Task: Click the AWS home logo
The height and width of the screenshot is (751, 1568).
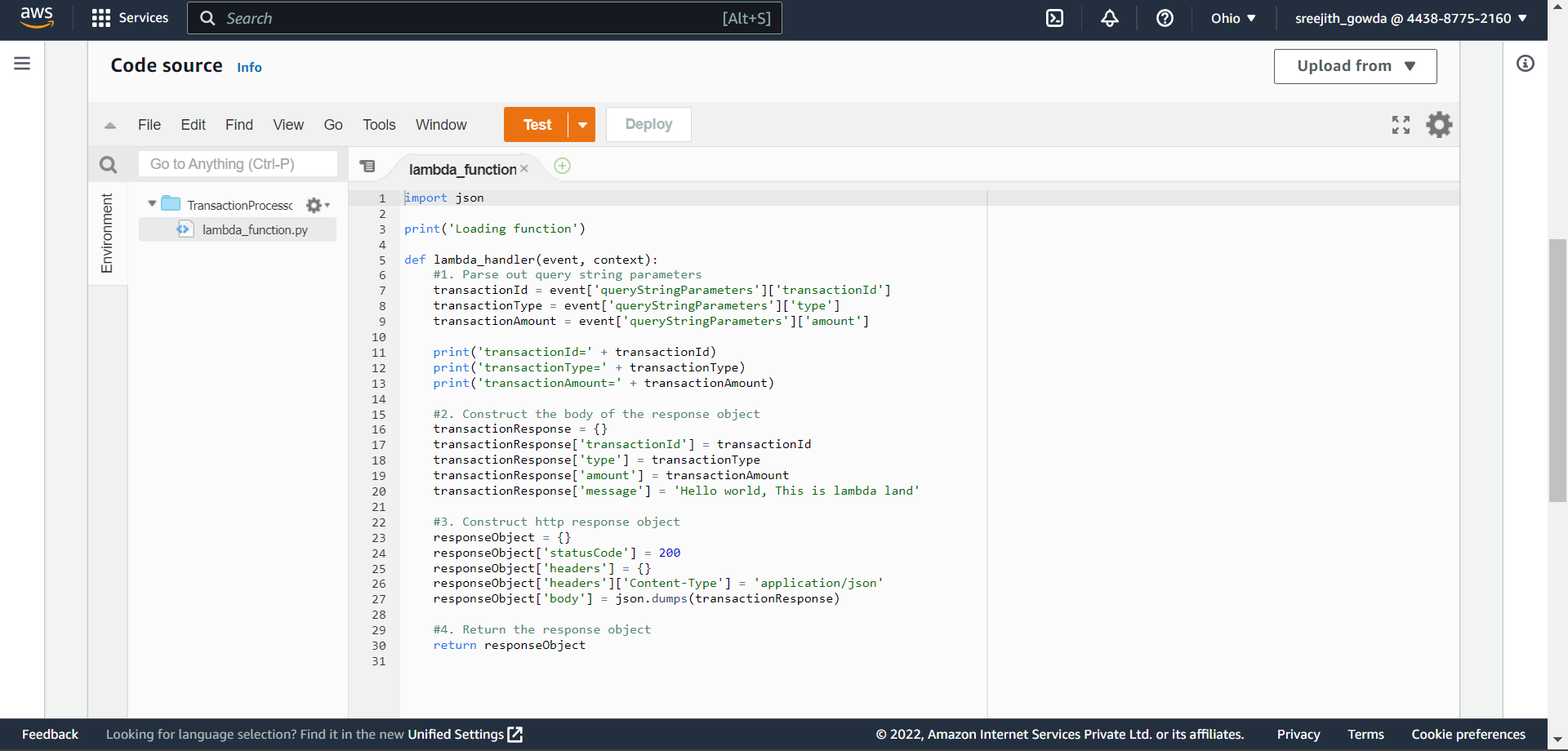Action: (x=37, y=17)
